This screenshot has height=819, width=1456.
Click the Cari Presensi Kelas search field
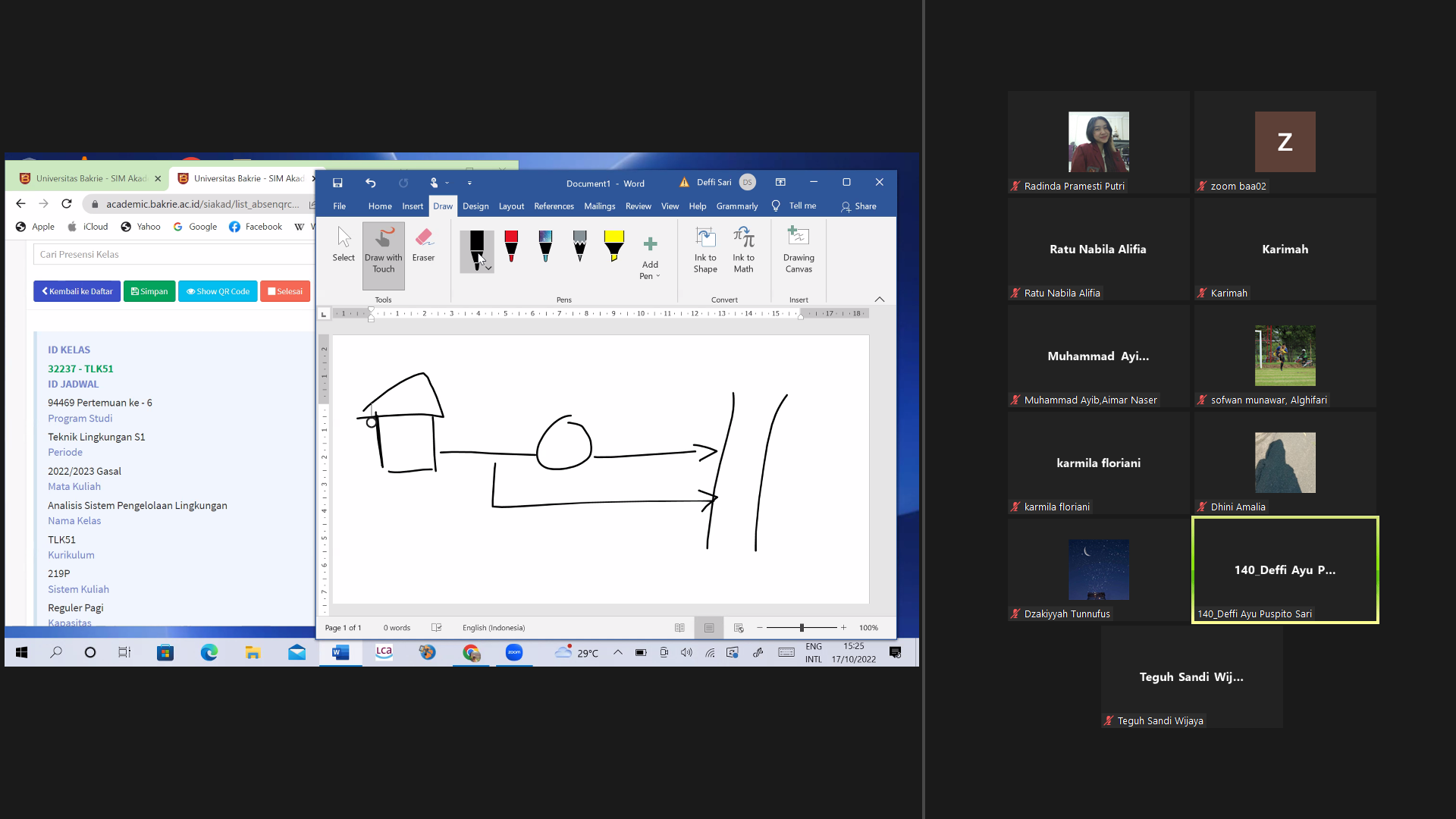click(174, 254)
